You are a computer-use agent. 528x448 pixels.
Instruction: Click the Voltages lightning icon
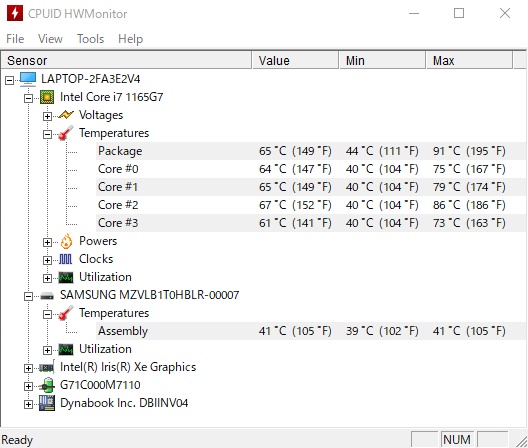coord(66,115)
